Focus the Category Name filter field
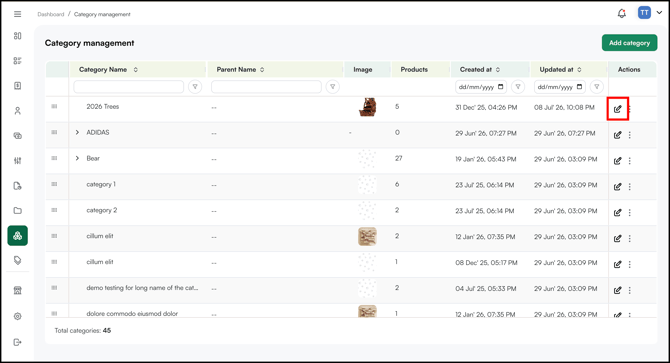 (129, 87)
